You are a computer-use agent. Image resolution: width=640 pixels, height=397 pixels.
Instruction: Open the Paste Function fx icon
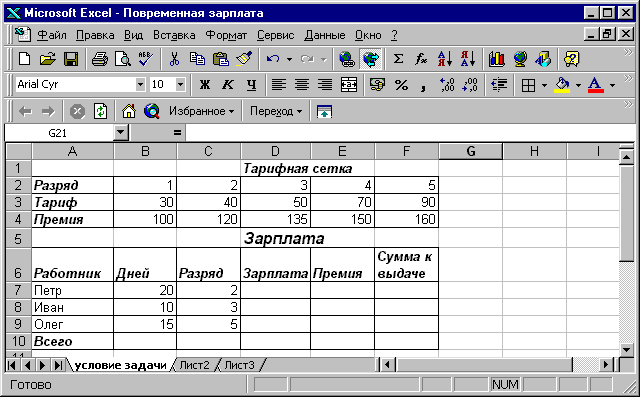[421, 59]
